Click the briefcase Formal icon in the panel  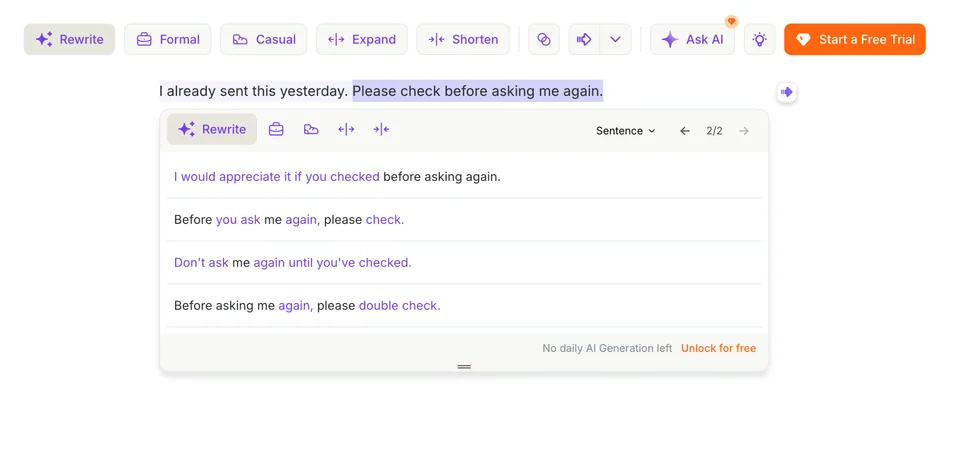coord(276,129)
